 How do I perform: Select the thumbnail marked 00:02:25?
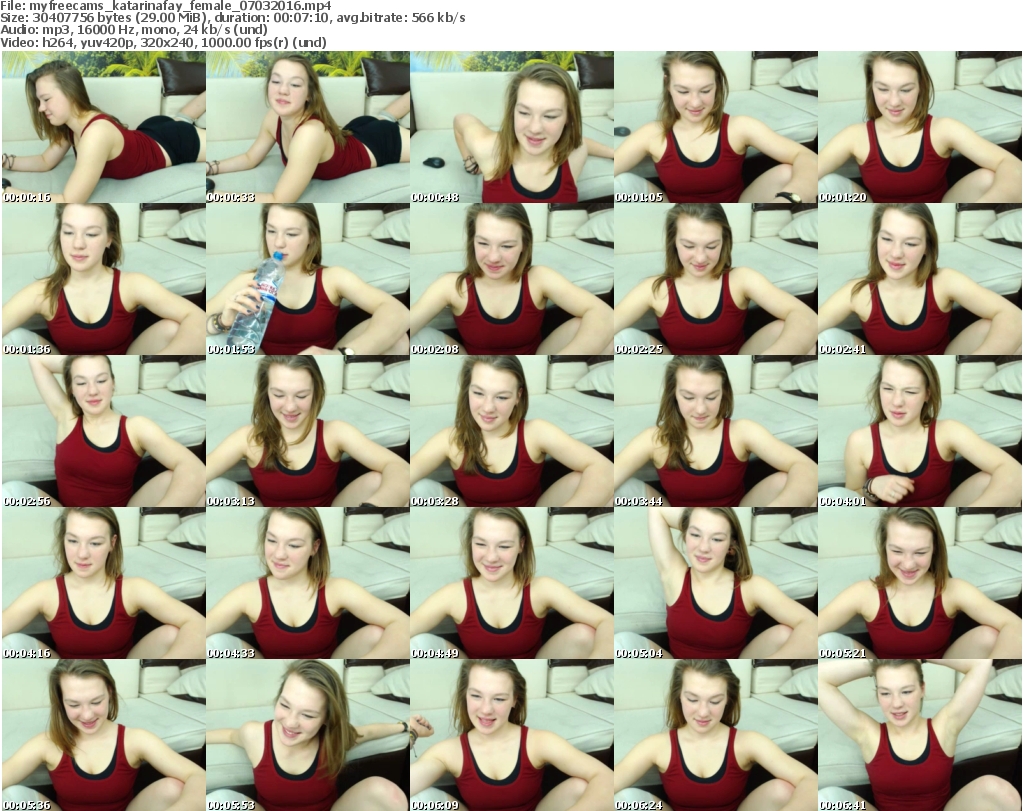(715, 279)
